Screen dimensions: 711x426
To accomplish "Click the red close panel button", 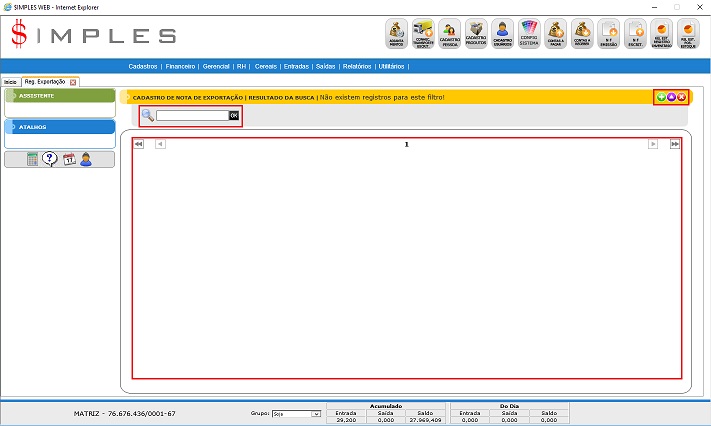I will (x=682, y=97).
